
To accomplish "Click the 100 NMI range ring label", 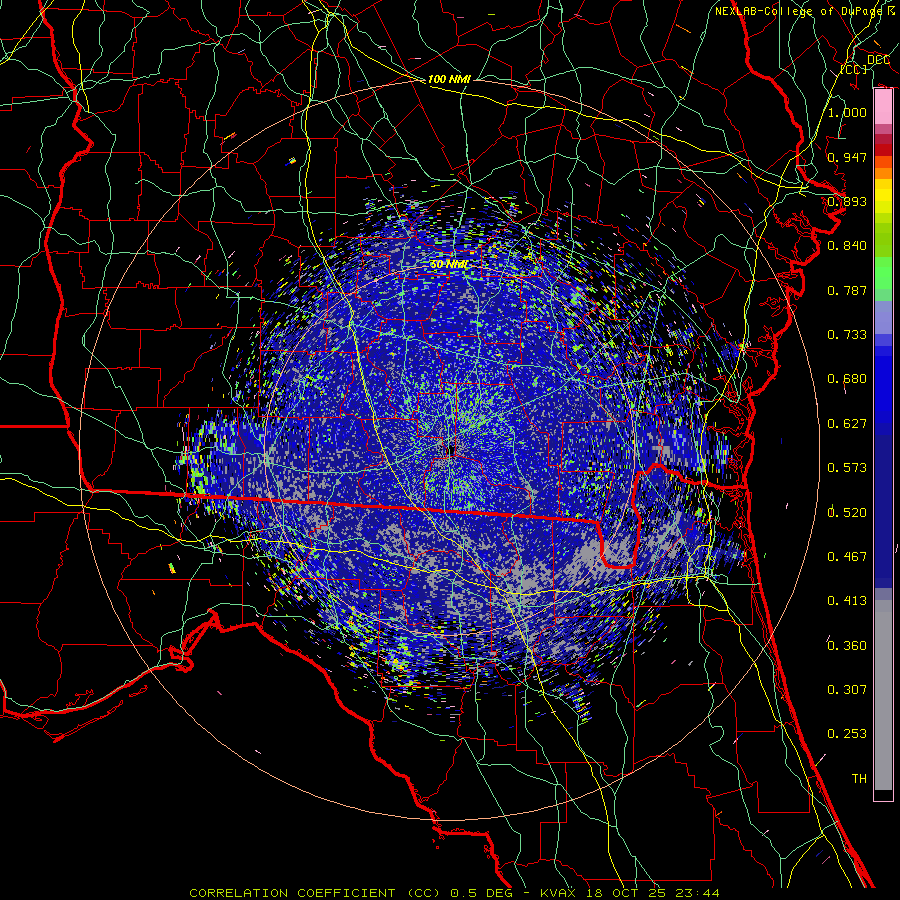I will click(x=449, y=79).
